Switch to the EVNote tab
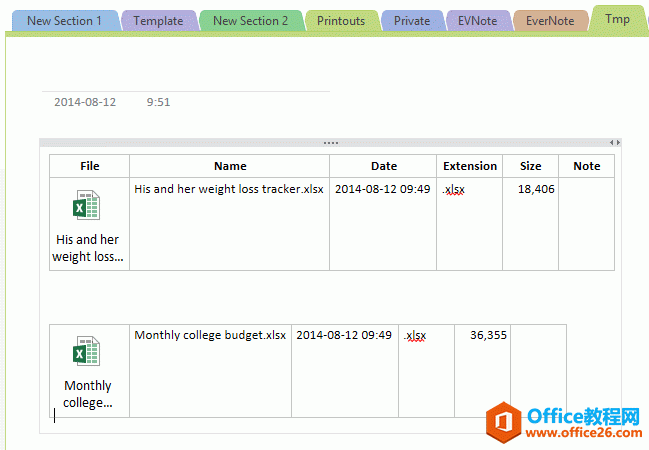 coord(477,20)
